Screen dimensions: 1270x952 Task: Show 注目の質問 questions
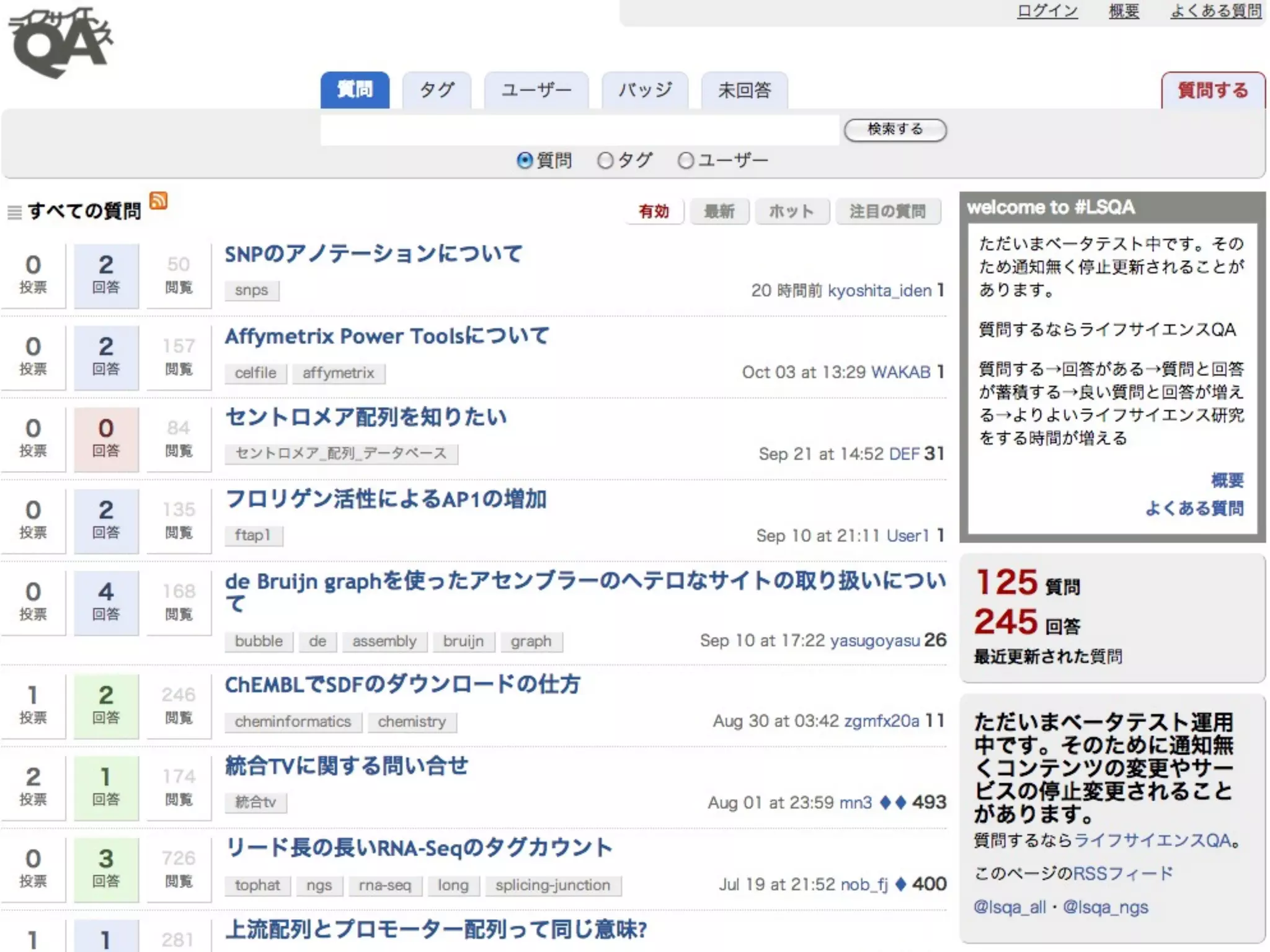tap(887, 212)
